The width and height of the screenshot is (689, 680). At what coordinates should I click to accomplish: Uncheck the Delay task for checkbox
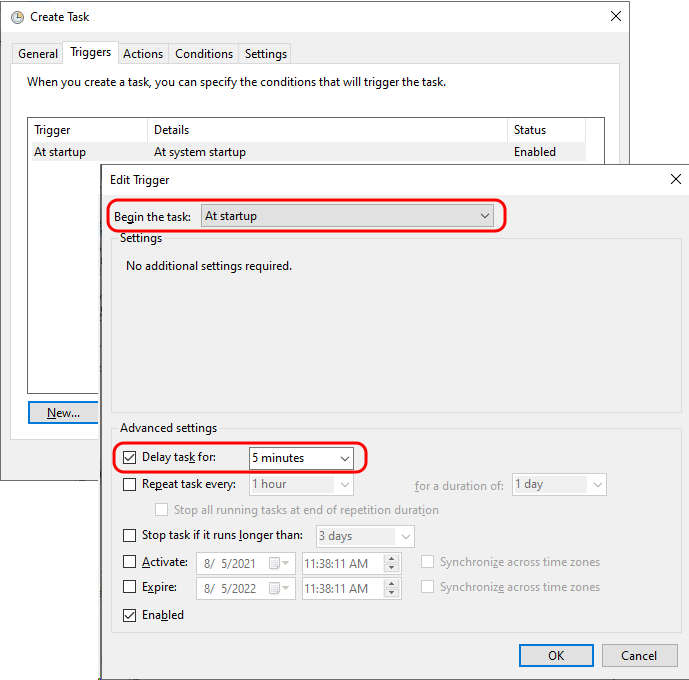pos(129,458)
